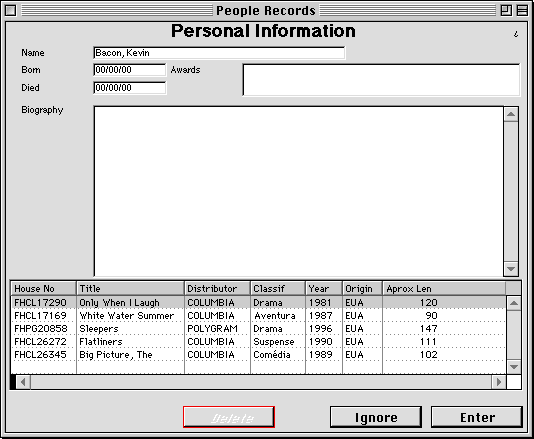
Task: Click Biography scrollbar up arrow
Action: (x=511, y=114)
